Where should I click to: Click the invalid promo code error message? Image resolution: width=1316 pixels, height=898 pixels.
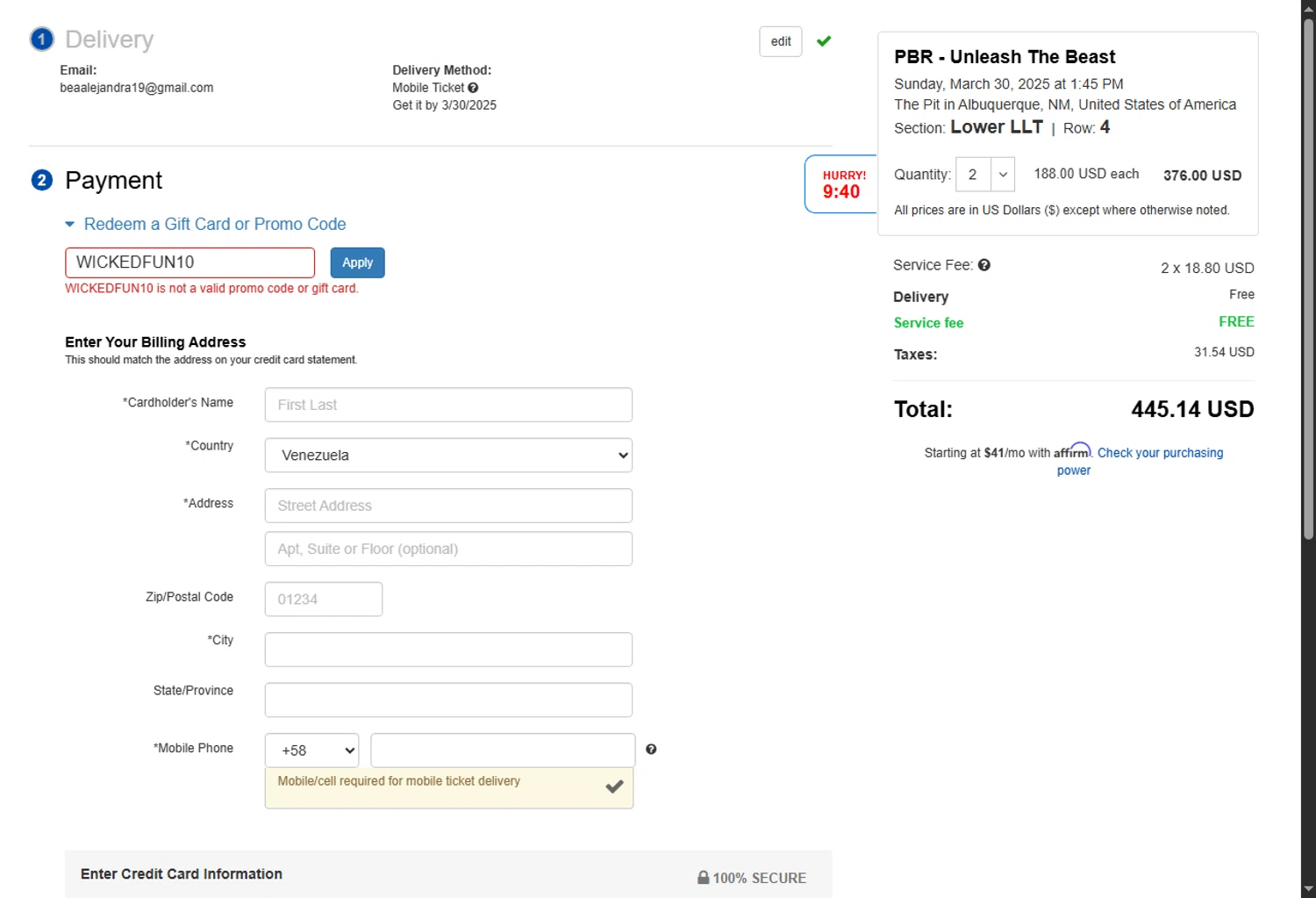[211, 288]
